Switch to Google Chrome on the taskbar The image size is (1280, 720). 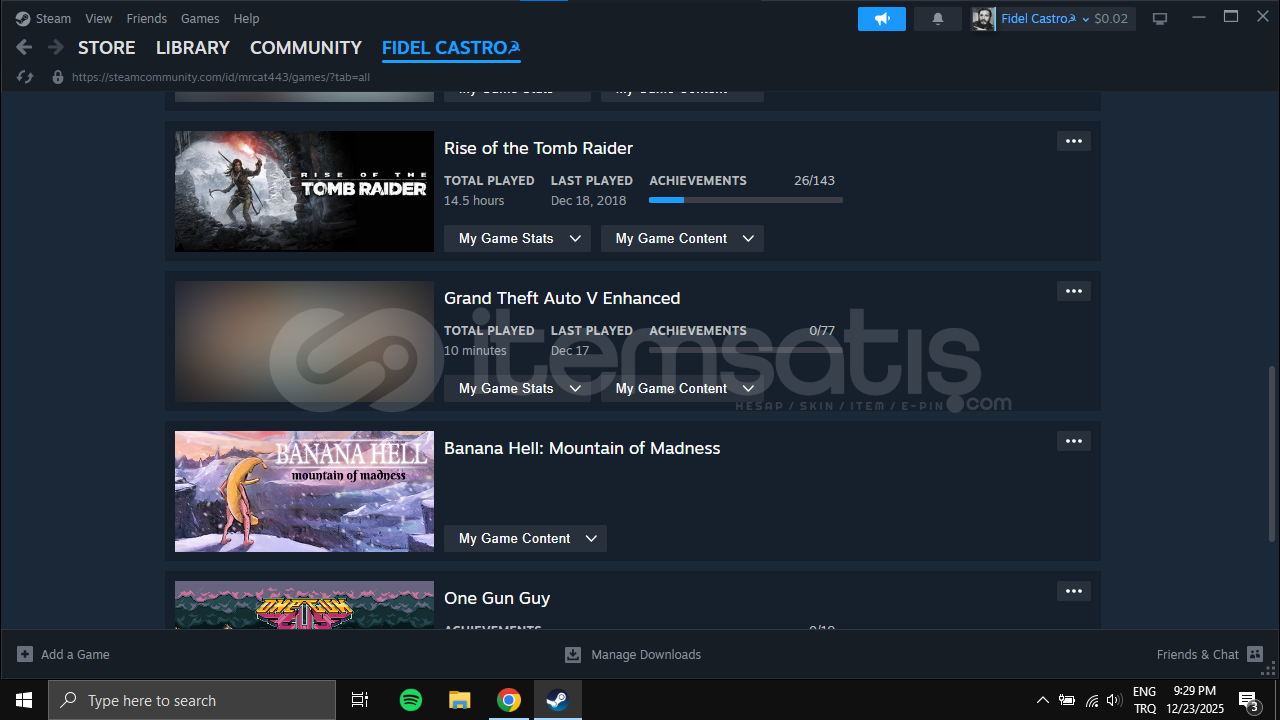pos(509,700)
